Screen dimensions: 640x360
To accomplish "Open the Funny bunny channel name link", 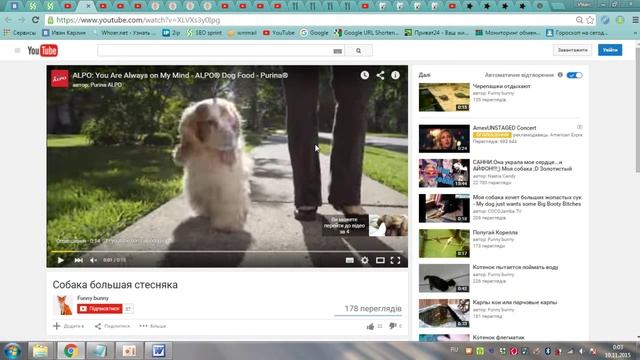I will pos(93,298).
